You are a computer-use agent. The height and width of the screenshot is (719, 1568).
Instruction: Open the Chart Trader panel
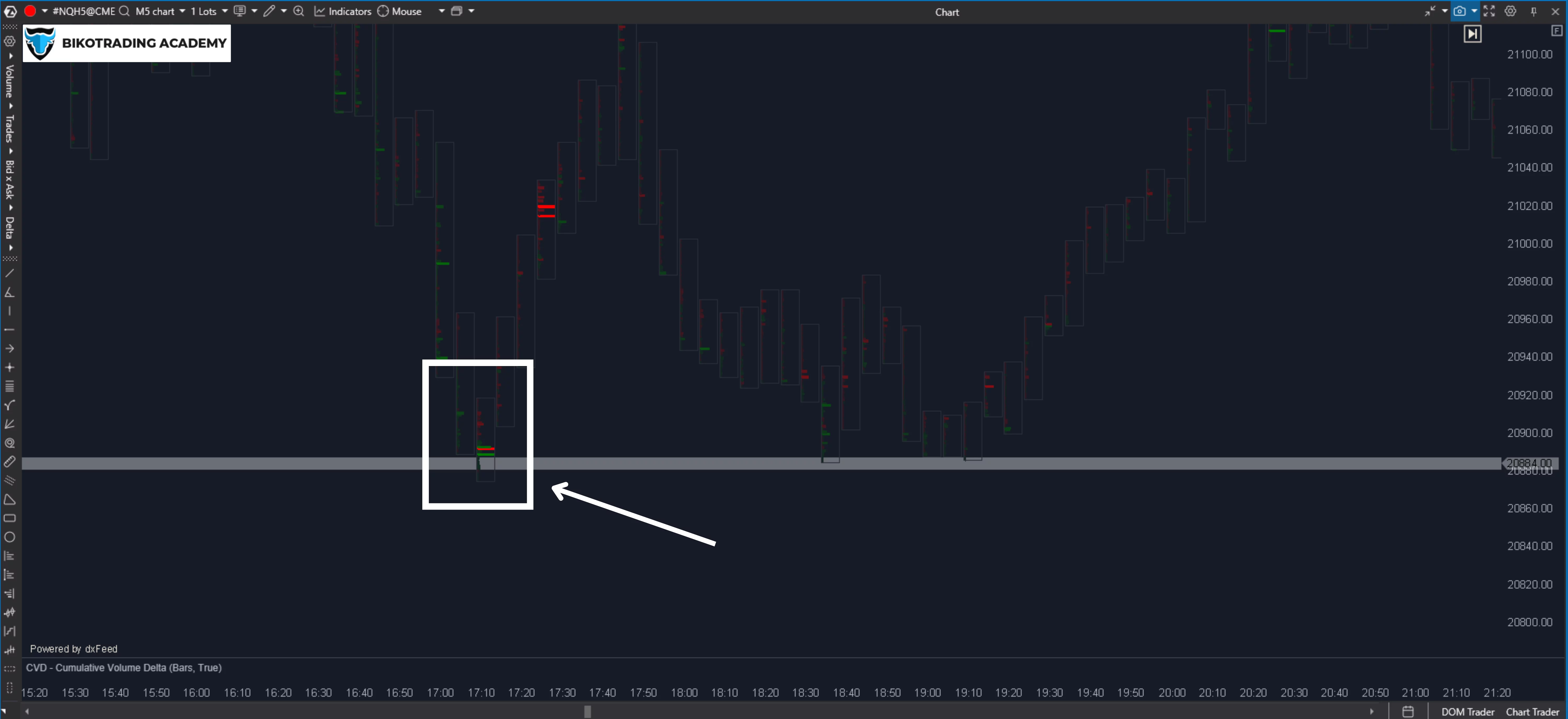1532,712
